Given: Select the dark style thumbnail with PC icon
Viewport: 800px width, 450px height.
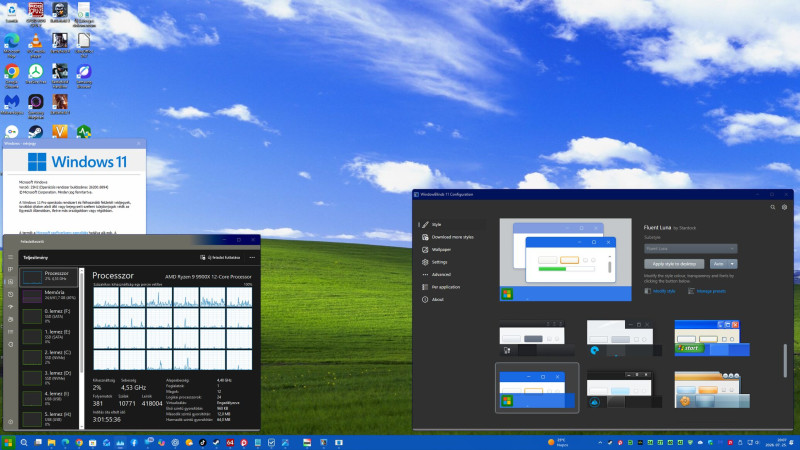Looking at the screenshot, I should pos(537,338).
